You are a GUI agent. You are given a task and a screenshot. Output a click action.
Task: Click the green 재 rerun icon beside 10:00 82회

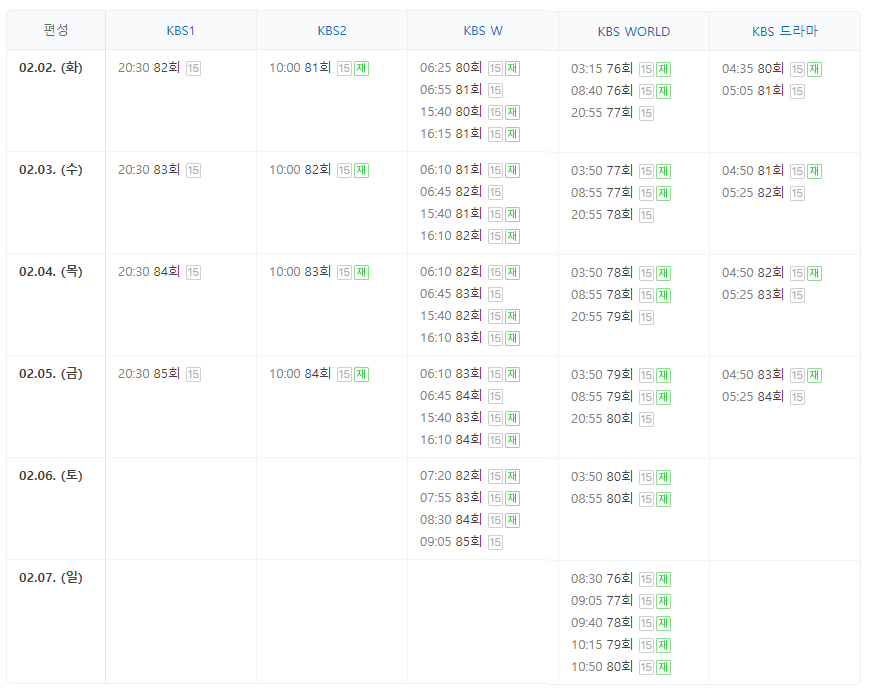point(361,170)
